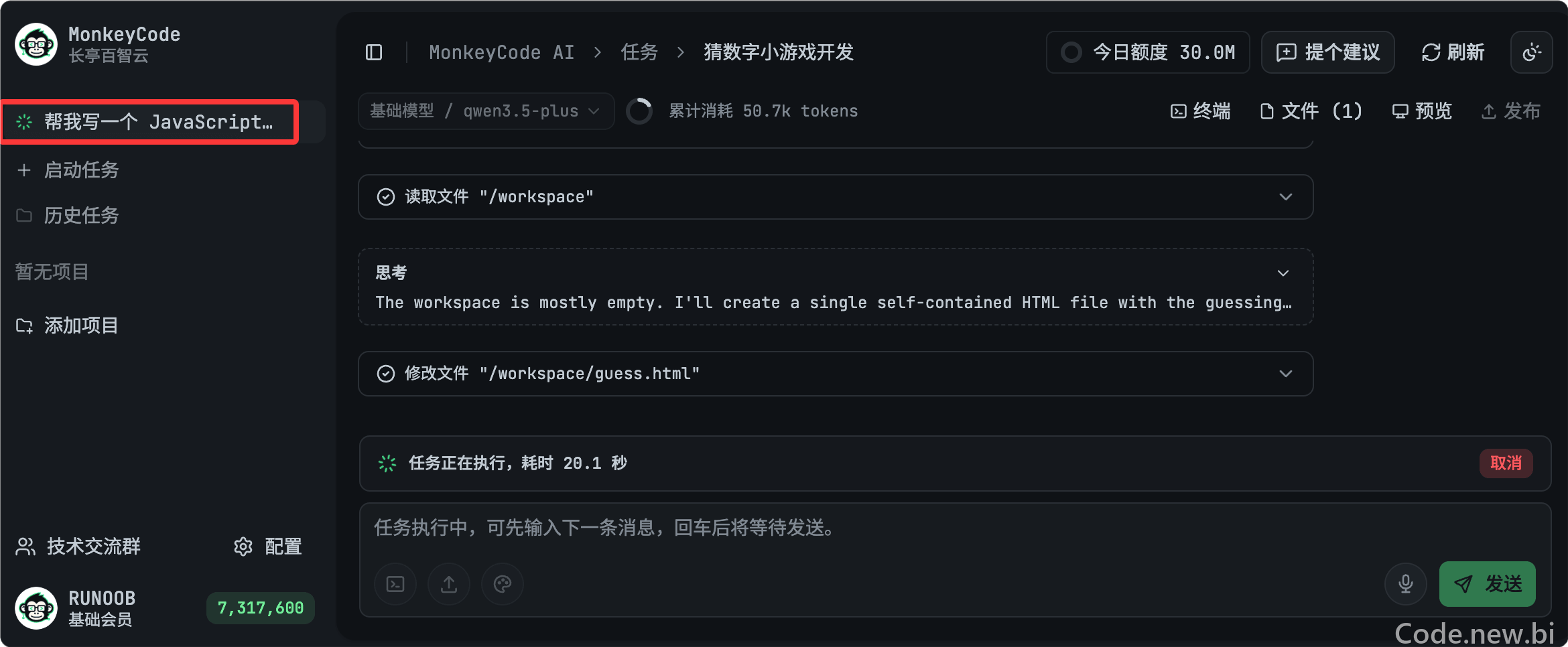Select the qwen3.5-plus model dropdown
This screenshot has height=647, width=1568.
(x=486, y=111)
